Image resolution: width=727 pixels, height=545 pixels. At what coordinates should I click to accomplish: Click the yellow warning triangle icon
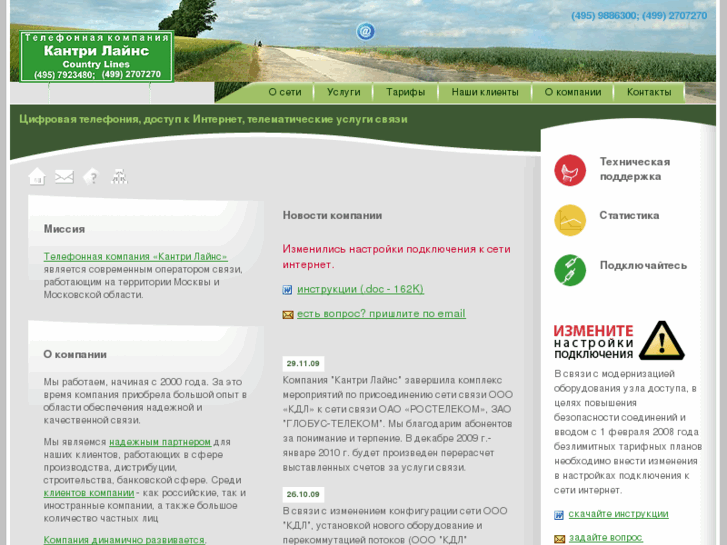click(661, 341)
